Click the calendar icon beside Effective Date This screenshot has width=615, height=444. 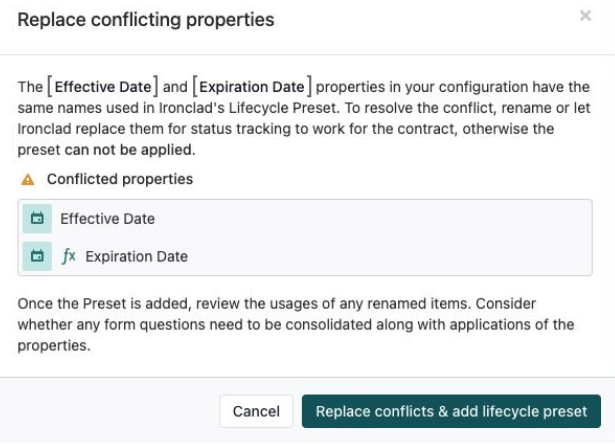[x=37, y=218]
